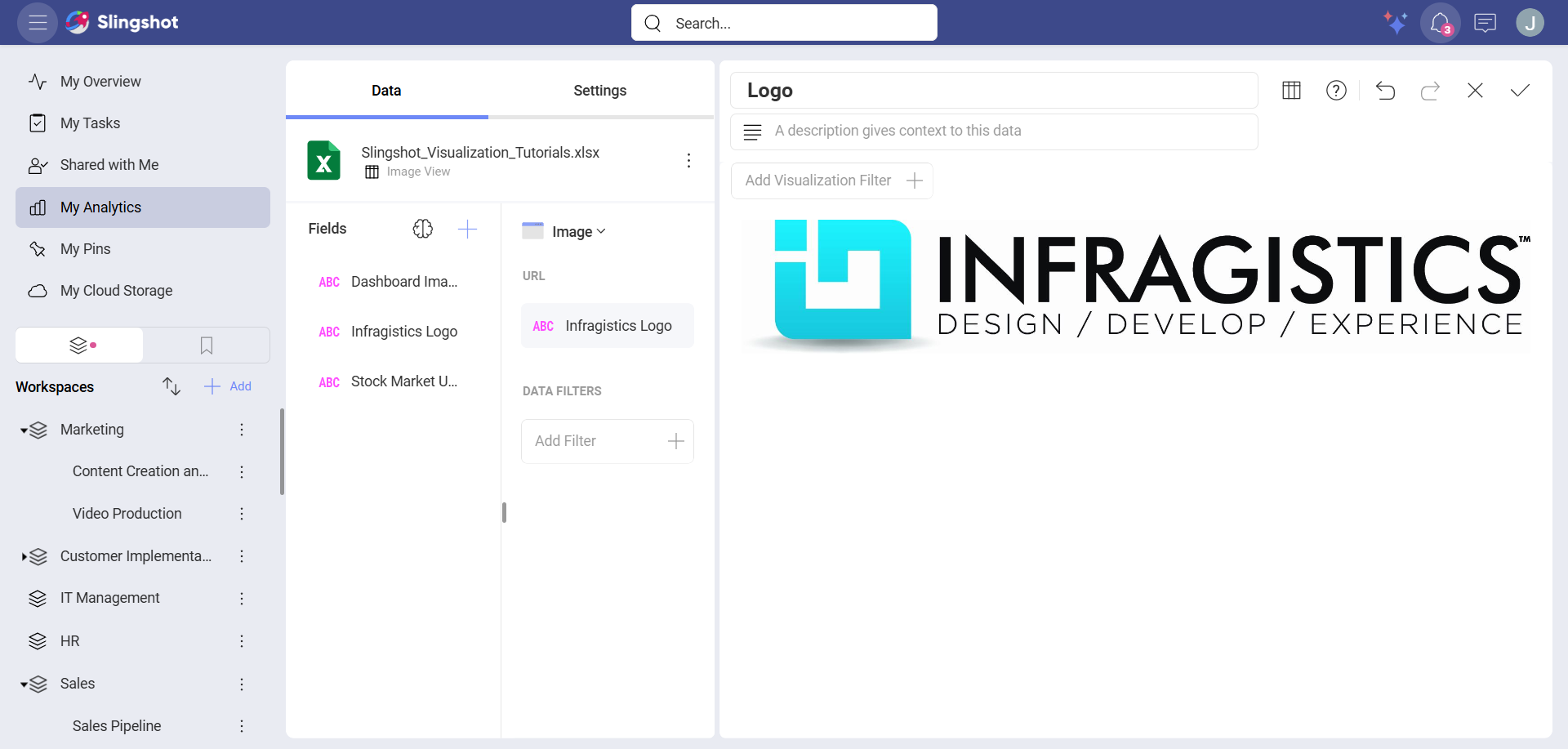1568x749 pixels.
Task: Click the Infragistics logo image preview
Action: click(x=1136, y=285)
